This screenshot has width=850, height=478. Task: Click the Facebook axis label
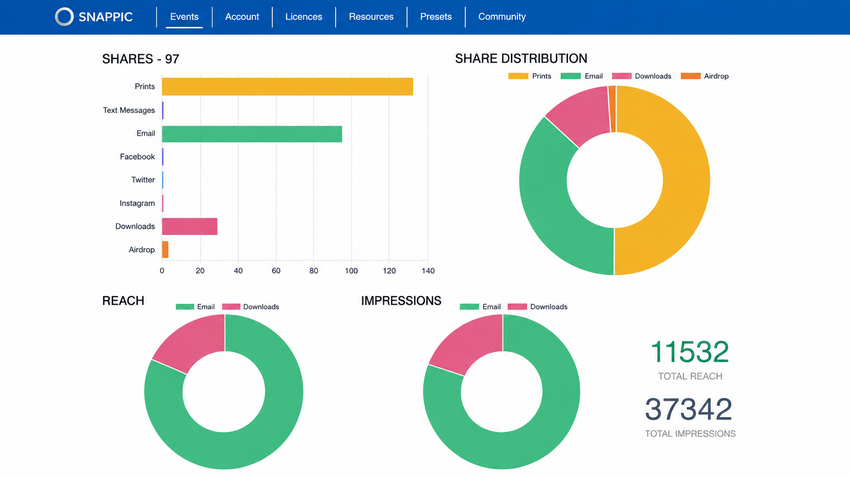click(x=137, y=157)
